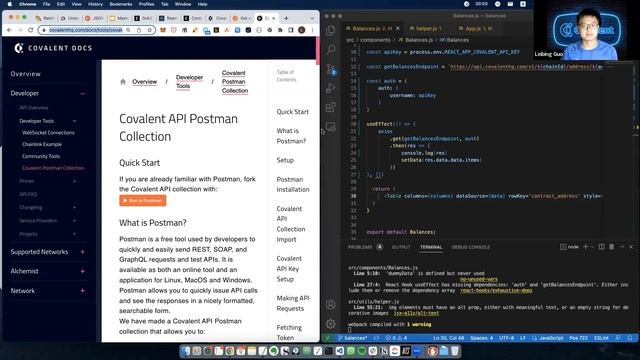Close the terminal panel

631,247
